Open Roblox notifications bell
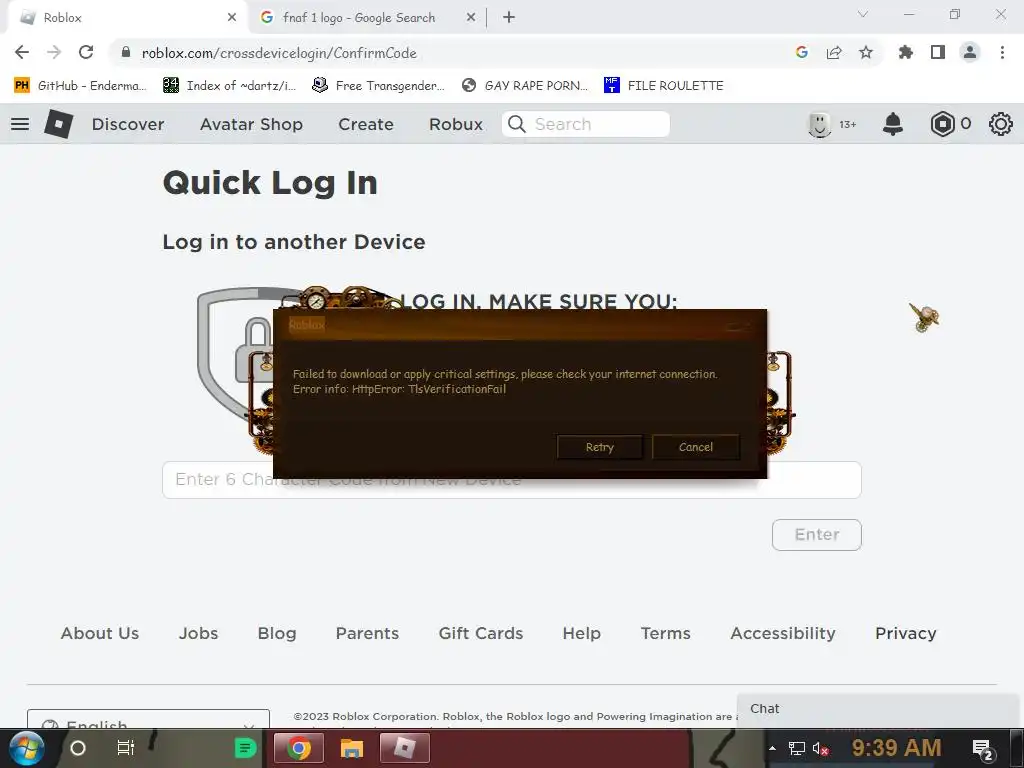Screen dimensions: 1024x768 point(893,124)
